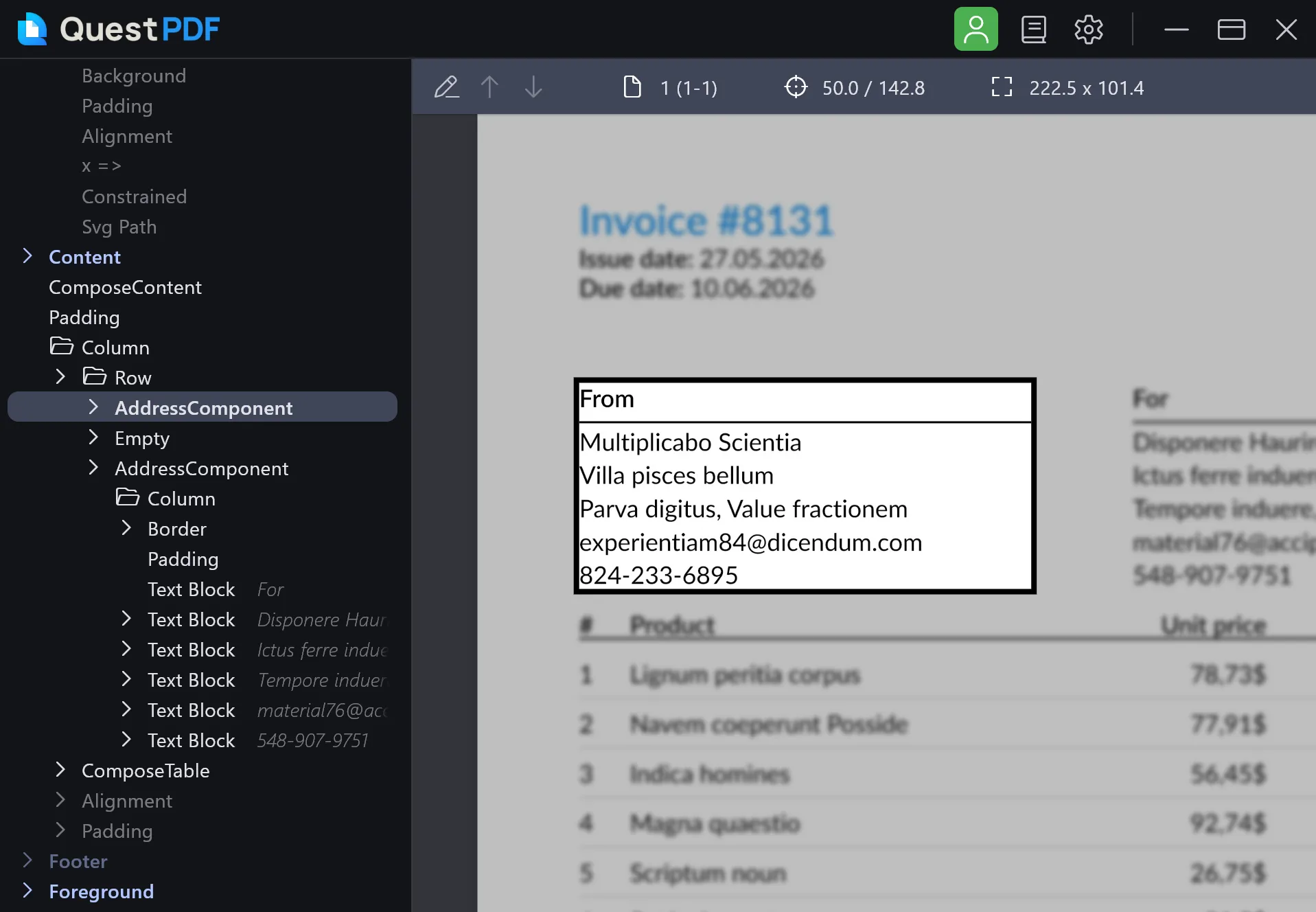Expand Text Block 'Disponere Haur' chevron

126,619
